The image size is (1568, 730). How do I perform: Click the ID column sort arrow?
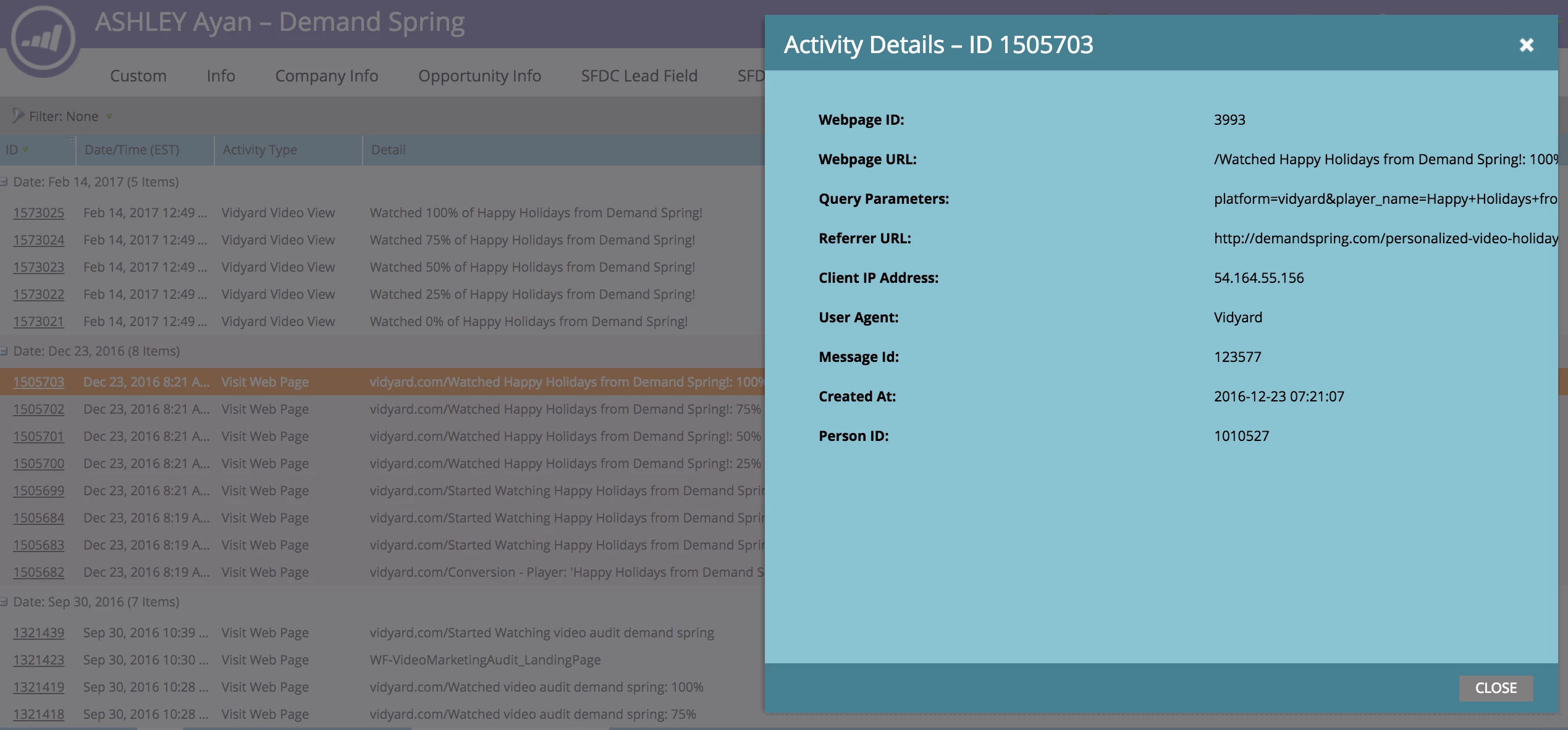pos(26,150)
